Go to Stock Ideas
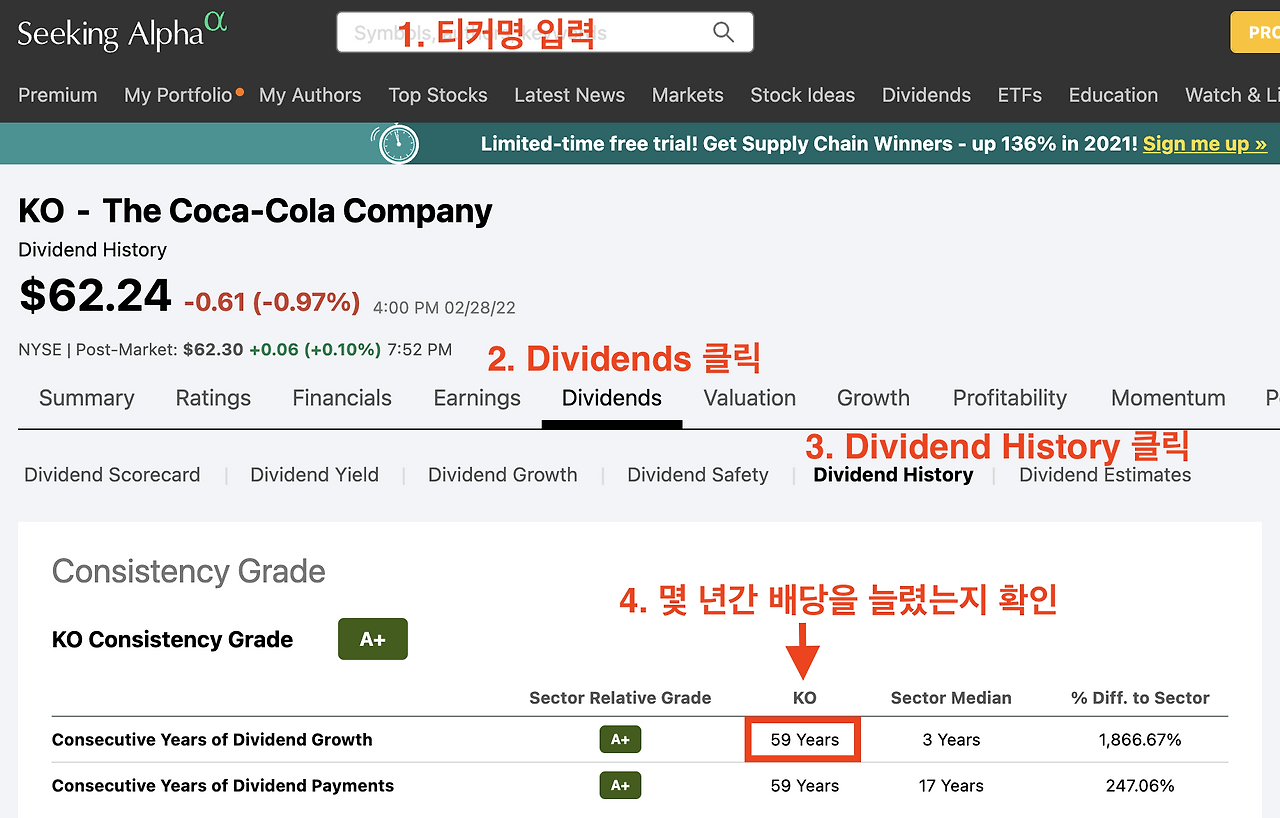 pyautogui.click(x=802, y=95)
